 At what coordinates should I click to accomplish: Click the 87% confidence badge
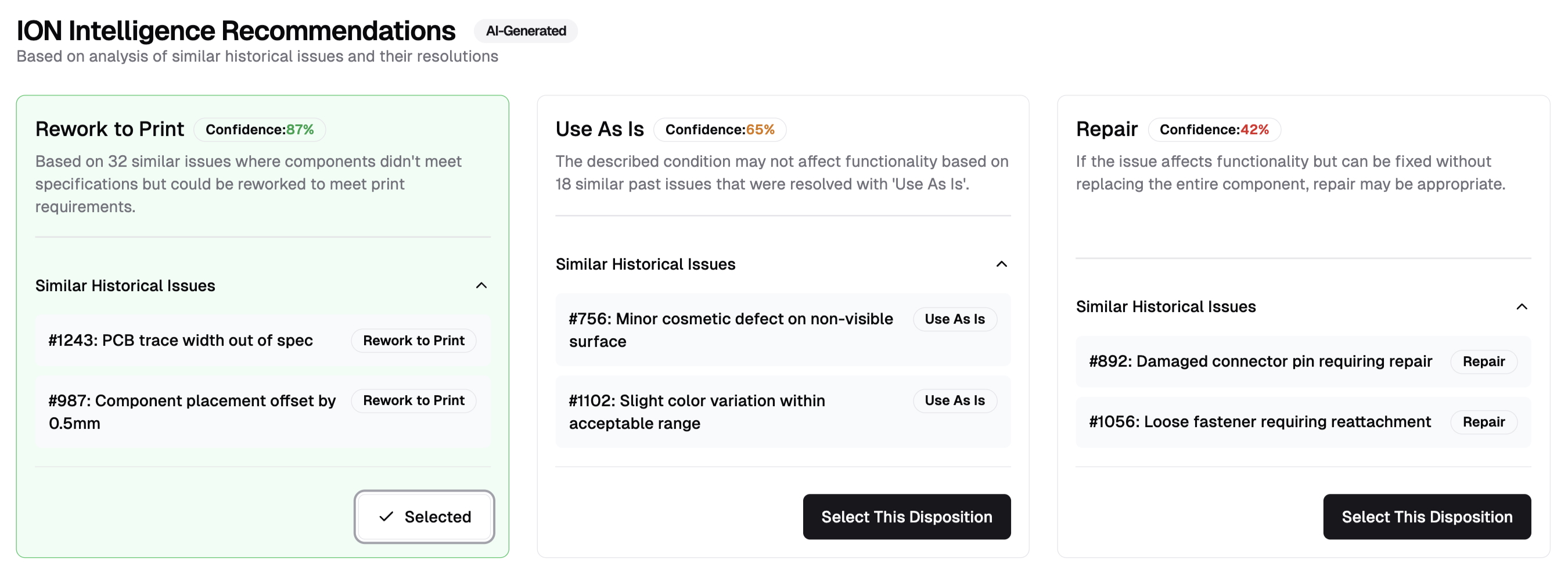(x=260, y=129)
